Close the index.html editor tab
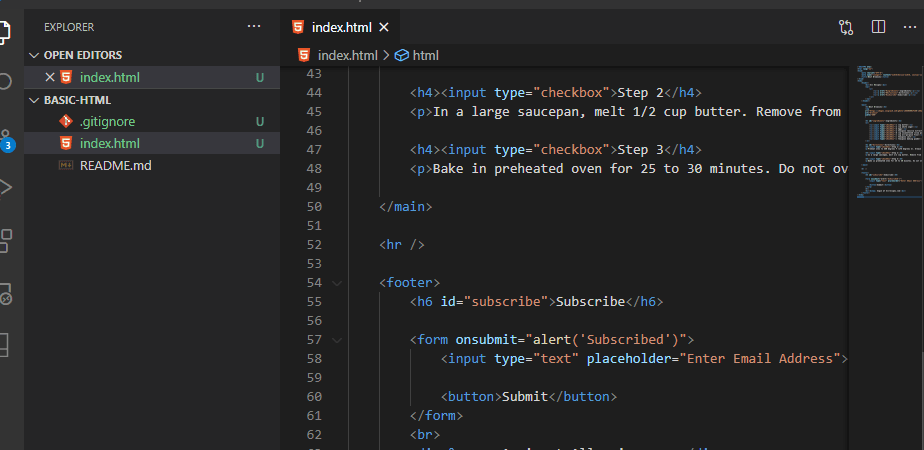 384,27
